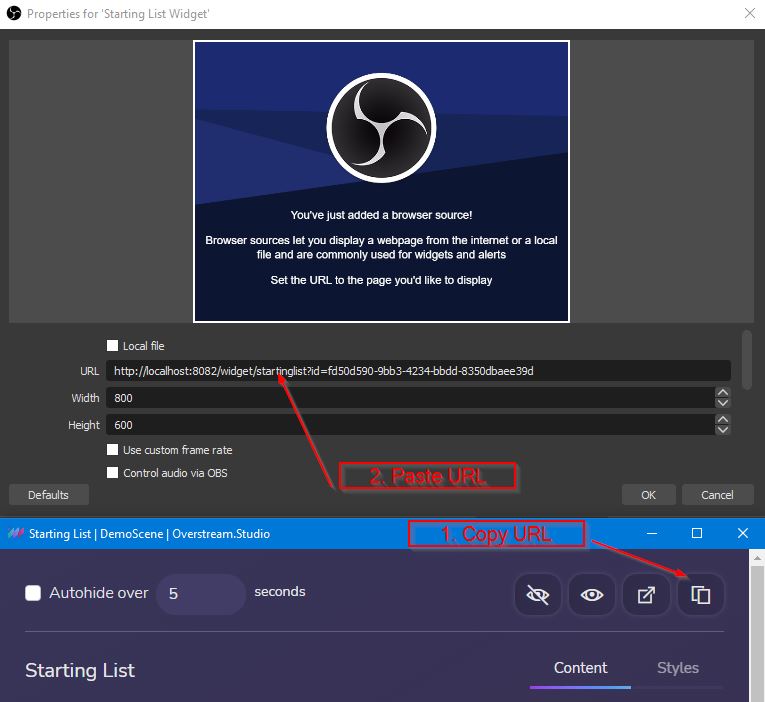
Task: Click the Defaults button
Action: pyautogui.click(x=49, y=495)
